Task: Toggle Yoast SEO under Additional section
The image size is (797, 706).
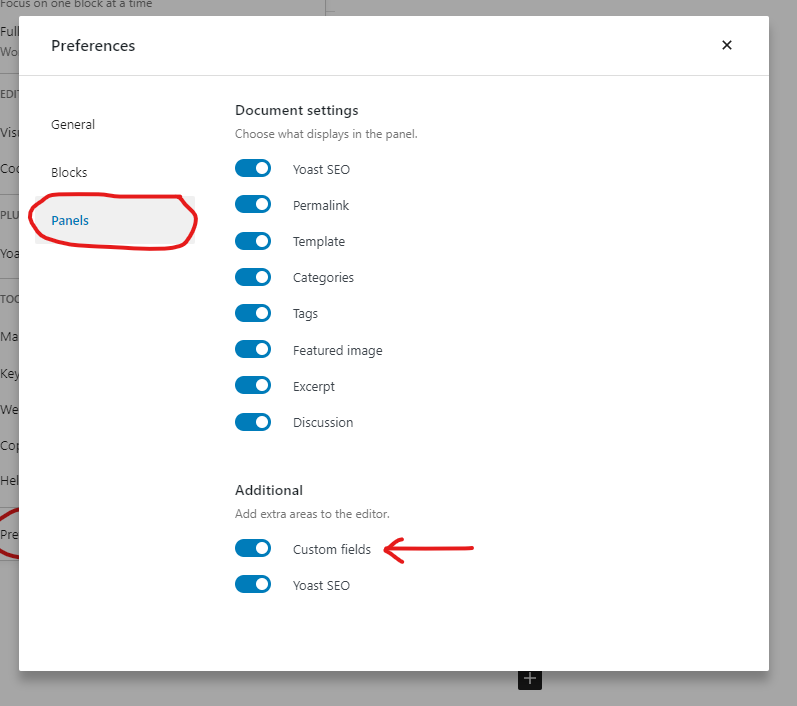Action: (x=253, y=585)
